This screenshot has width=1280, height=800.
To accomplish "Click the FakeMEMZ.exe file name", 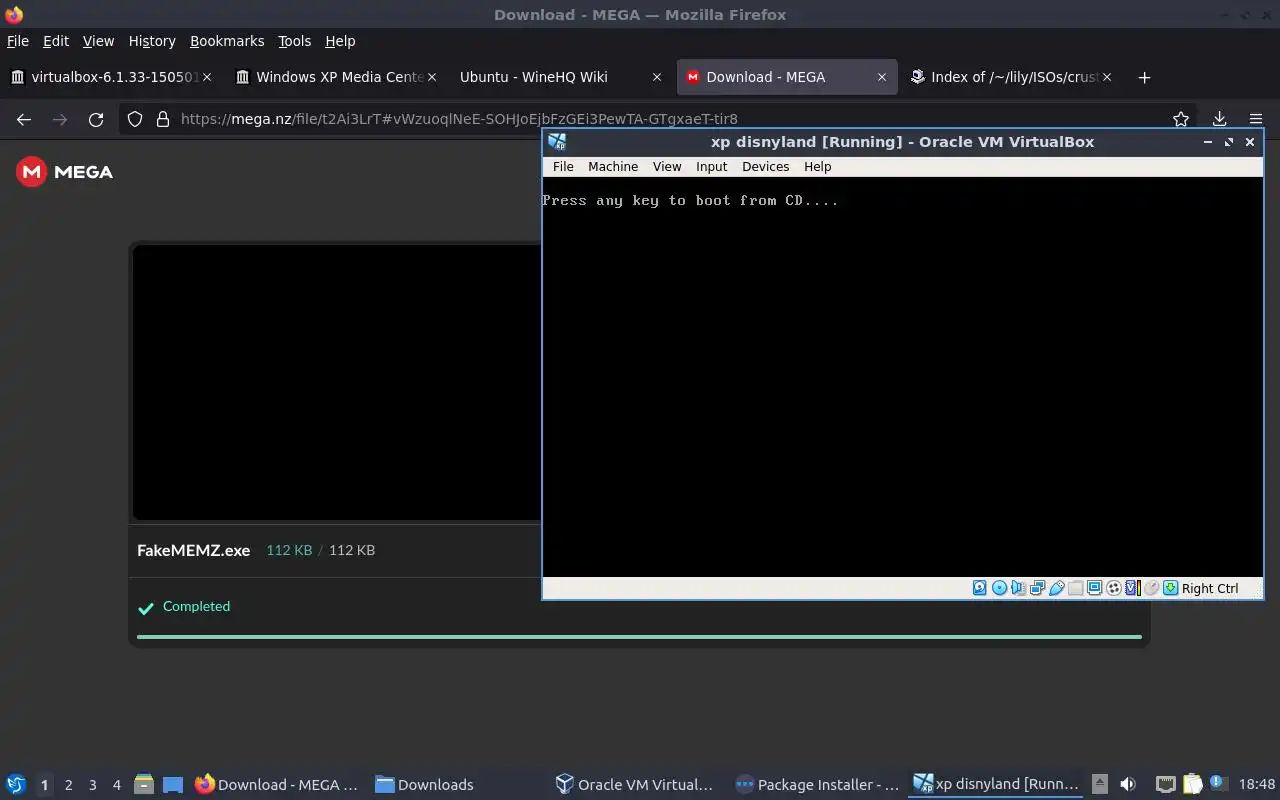I will 194,550.
